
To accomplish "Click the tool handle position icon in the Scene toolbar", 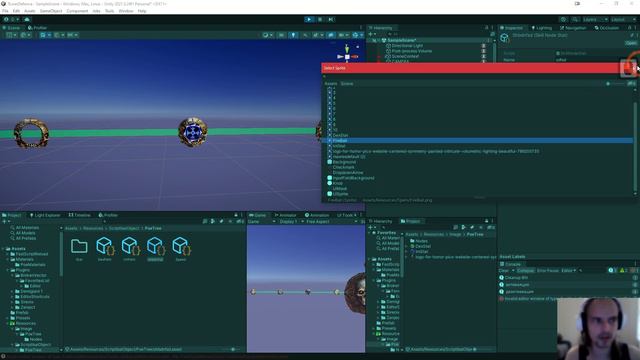I will pos(11,35).
